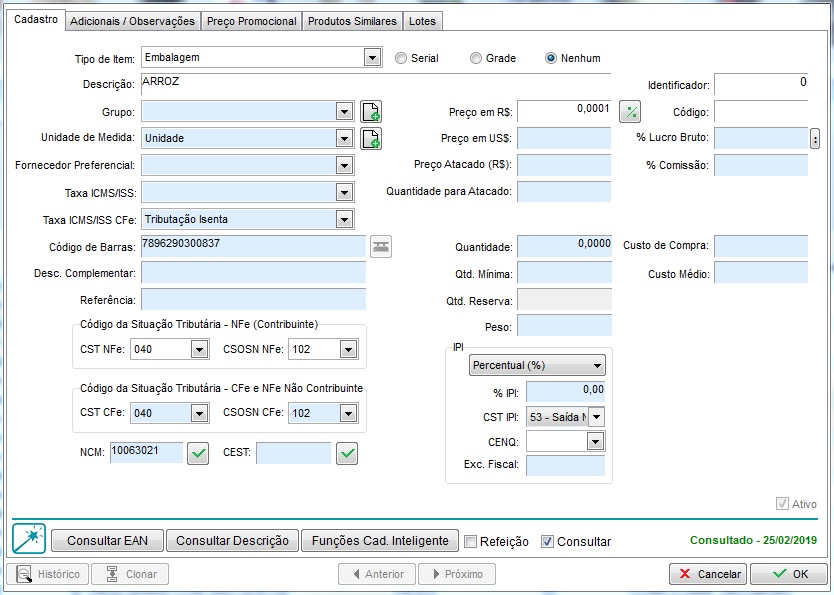Click the NCM field showing 10063021

coord(147,452)
